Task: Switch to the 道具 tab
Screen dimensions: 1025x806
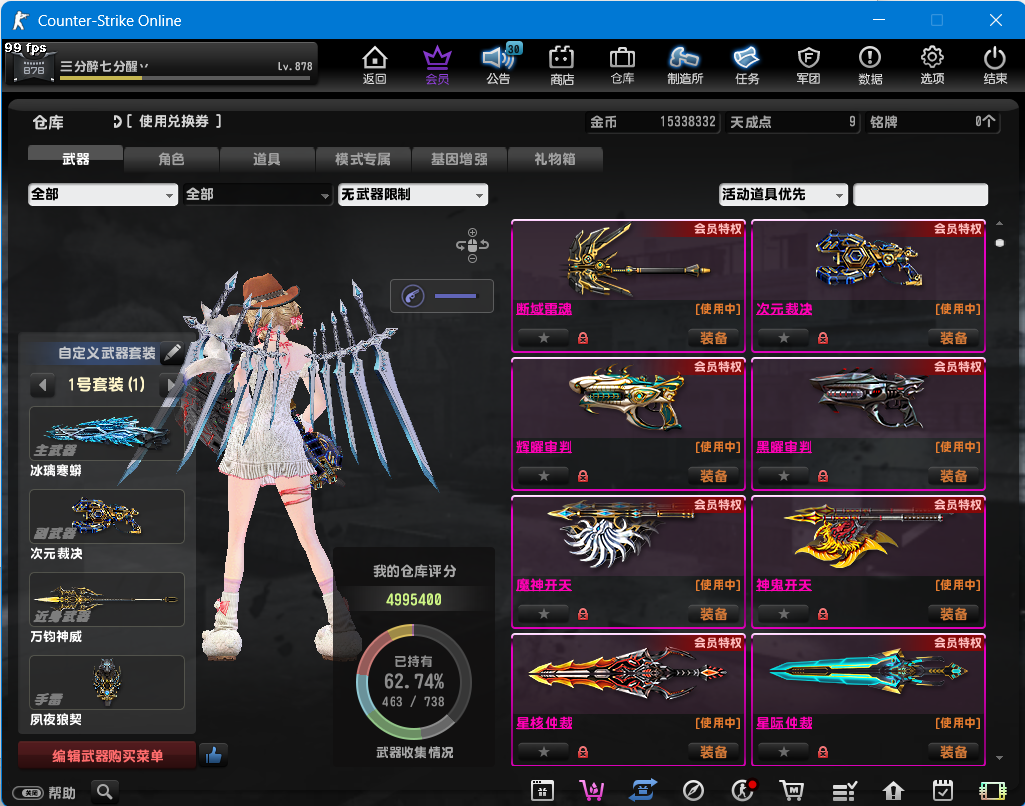Action: pyautogui.click(x=267, y=159)
